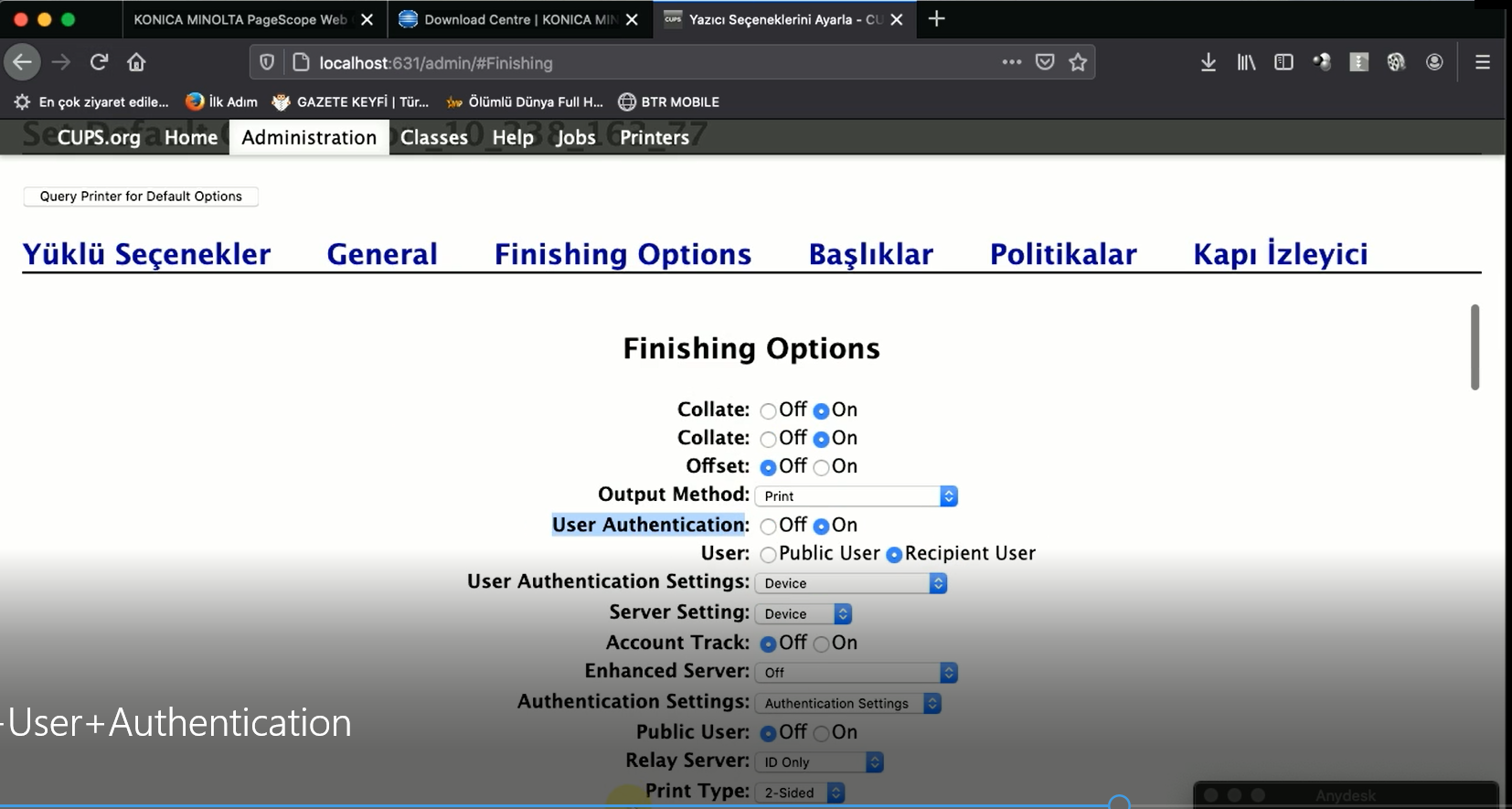
Task: Save page to Pocket icon
Action: pos(1045,62)
